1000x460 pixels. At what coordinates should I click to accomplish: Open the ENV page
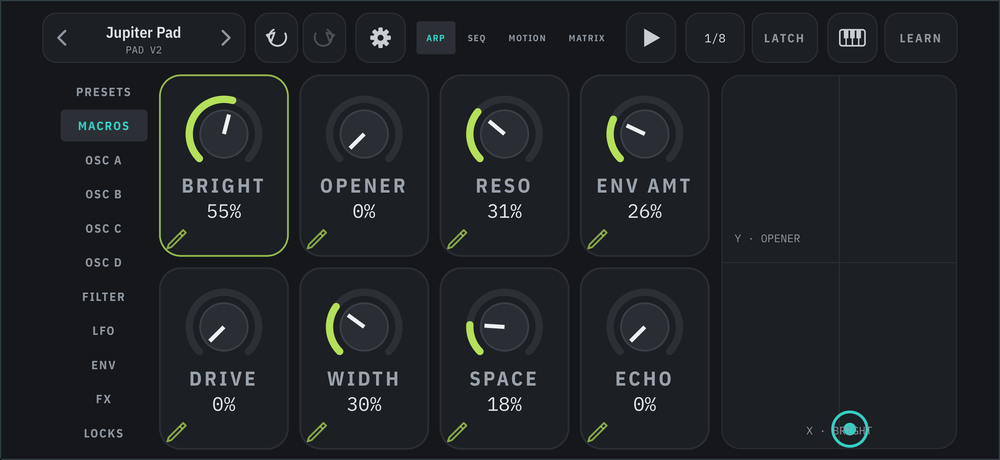coord(104,365)
